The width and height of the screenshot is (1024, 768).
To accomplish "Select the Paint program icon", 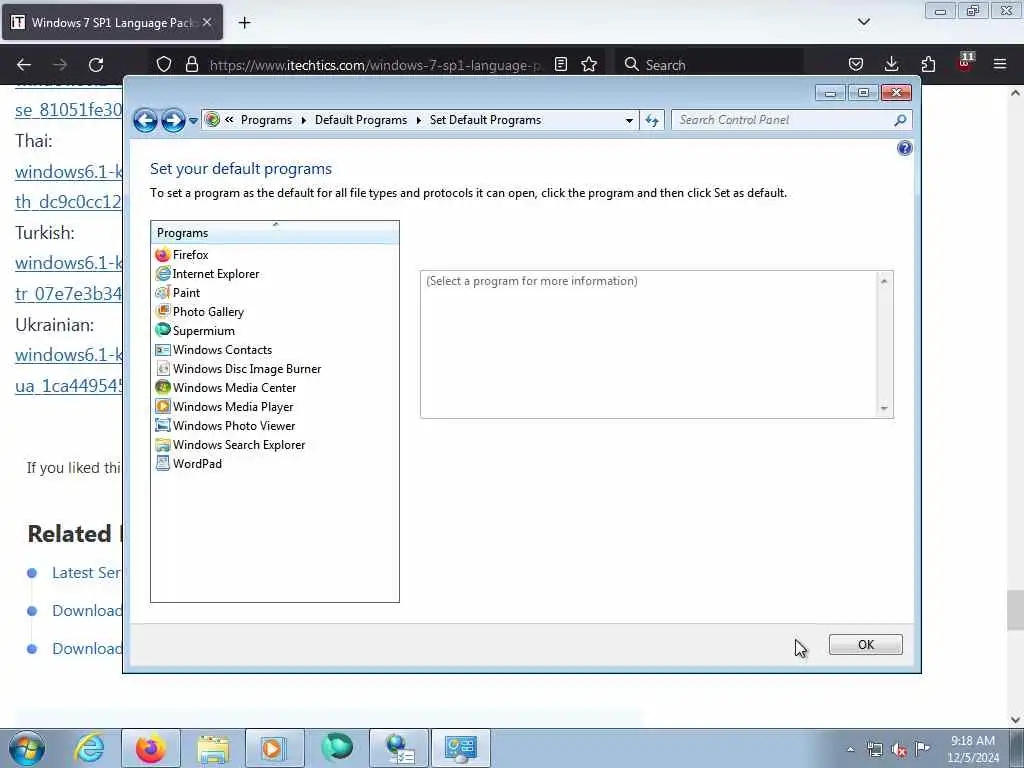I will (x=163, y=293).
